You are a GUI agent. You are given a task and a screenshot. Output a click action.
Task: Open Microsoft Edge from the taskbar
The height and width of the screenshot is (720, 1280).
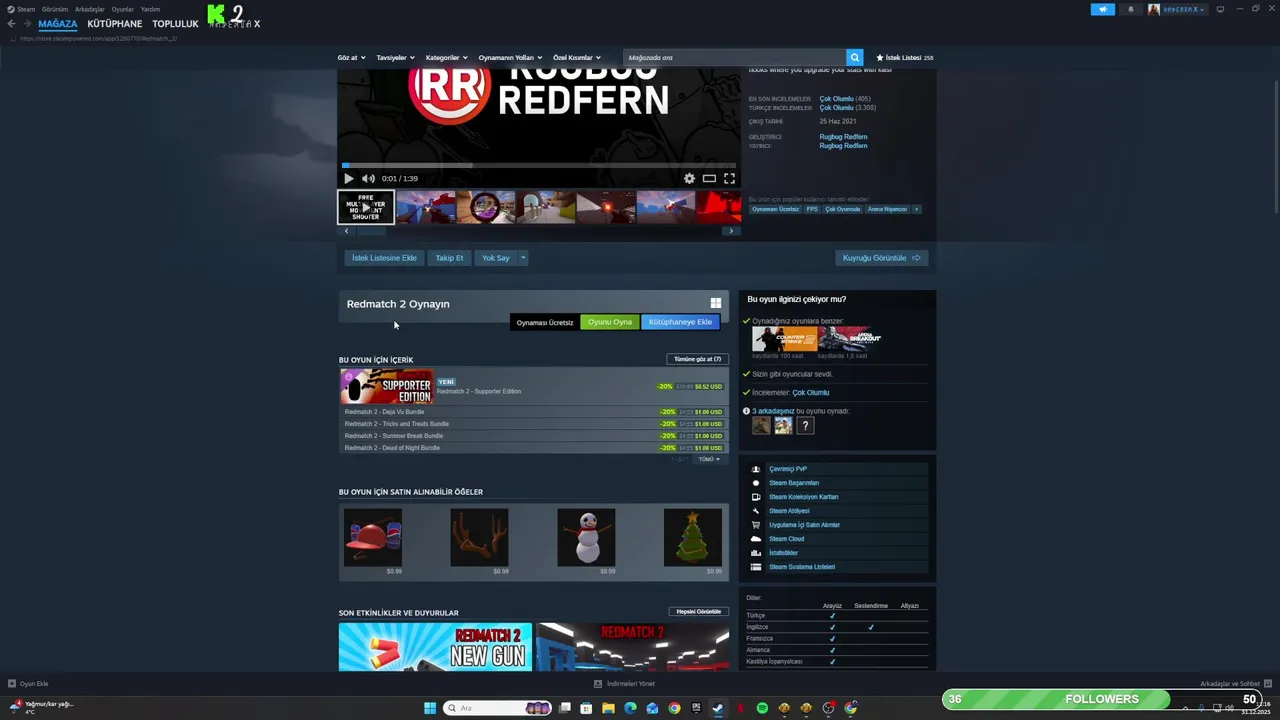point(630,708)
